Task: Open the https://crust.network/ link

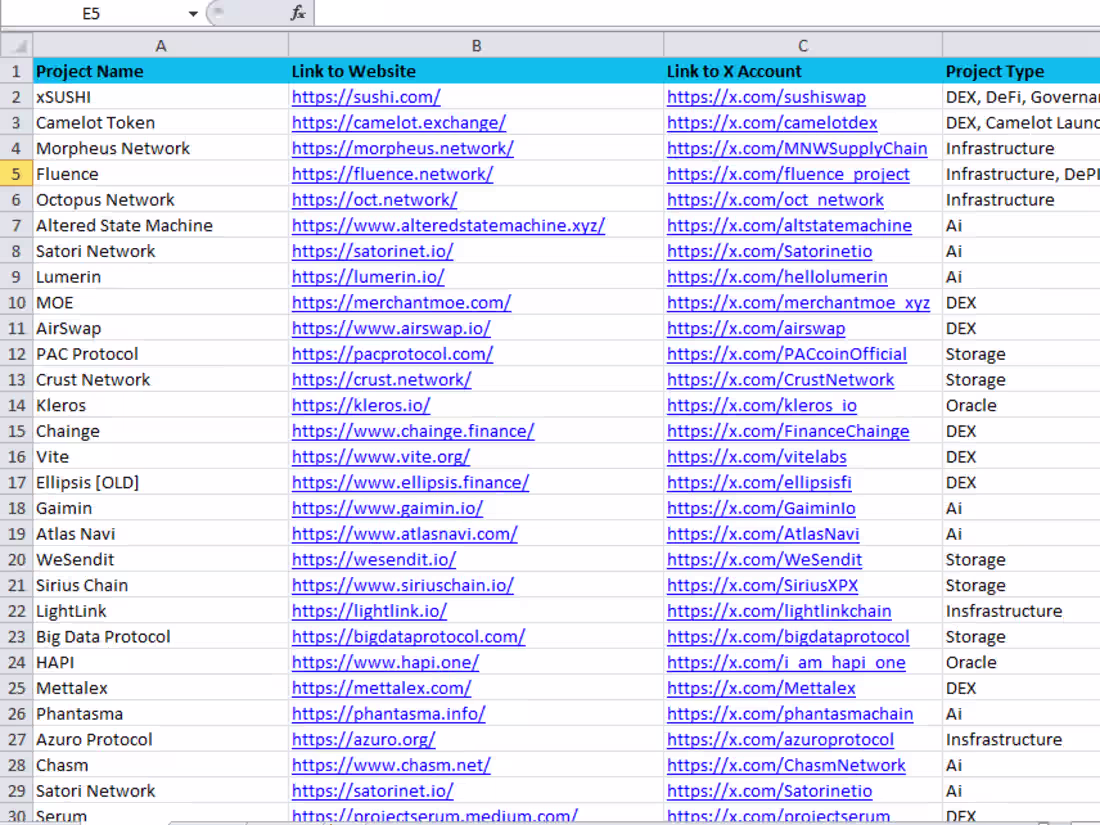Action: pos(382,380)
